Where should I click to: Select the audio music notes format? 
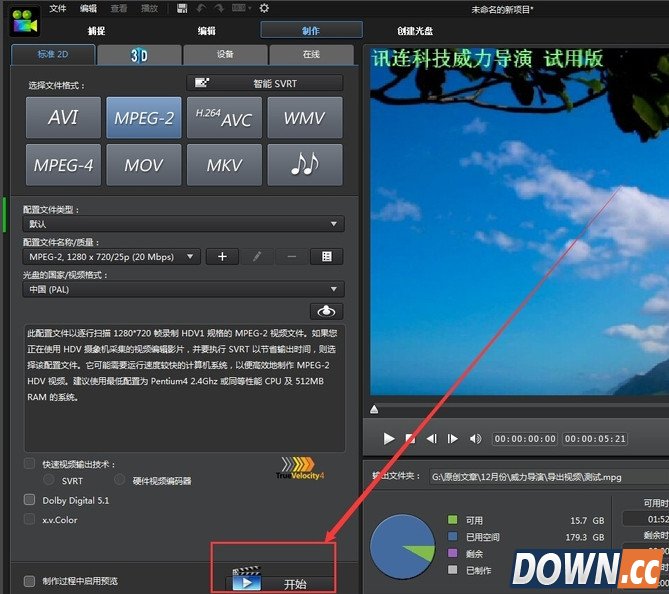(305, 165)
